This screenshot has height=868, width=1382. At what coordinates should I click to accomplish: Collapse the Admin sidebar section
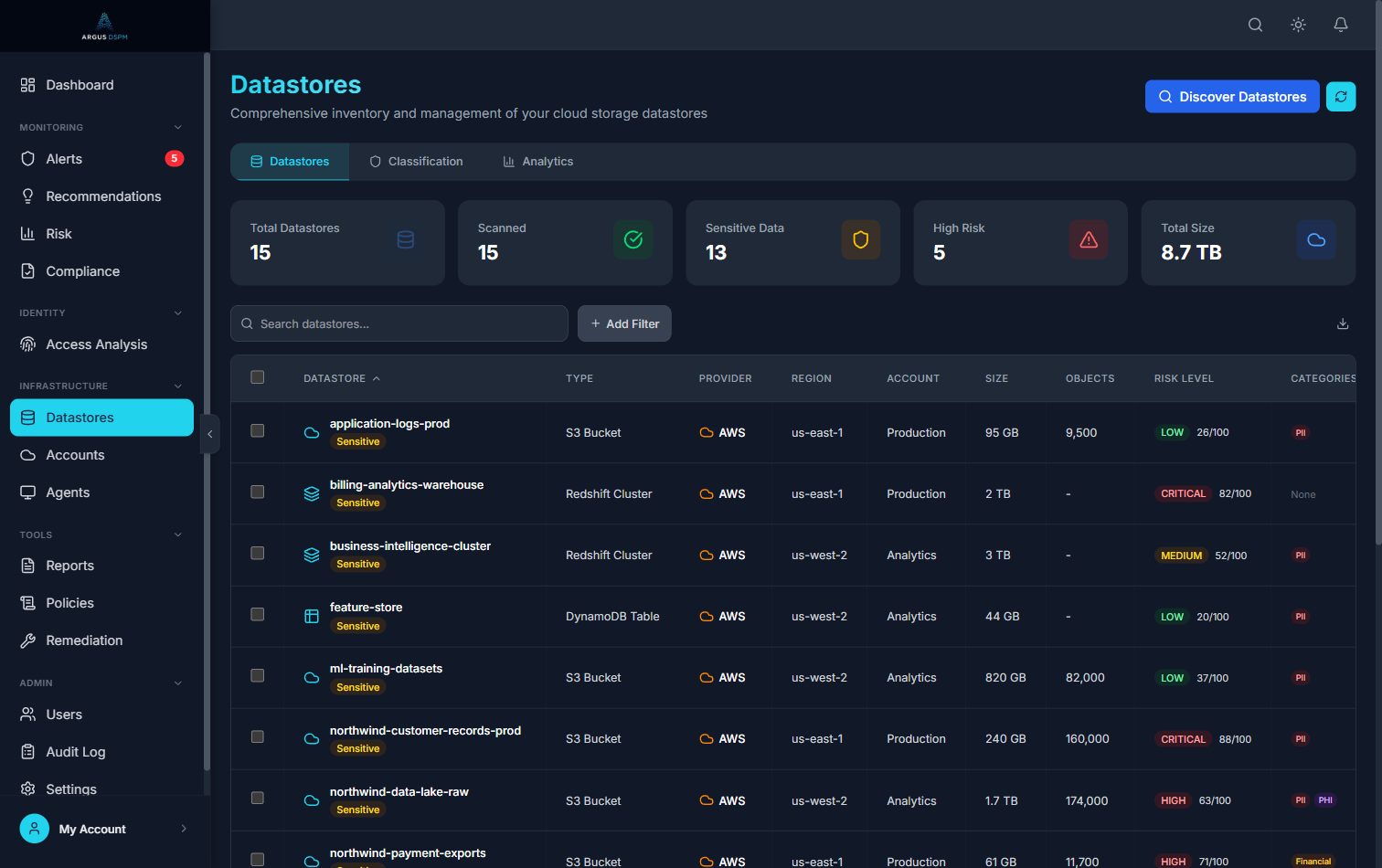point(178,683)
